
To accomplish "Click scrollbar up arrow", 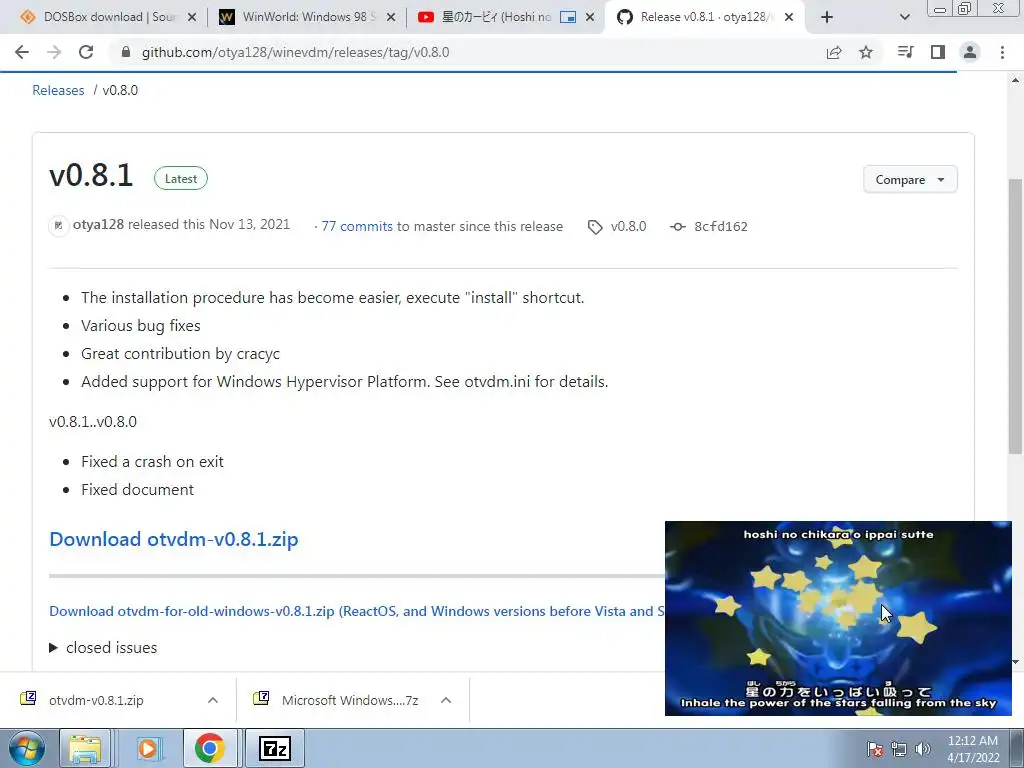I will [1015, 80].
